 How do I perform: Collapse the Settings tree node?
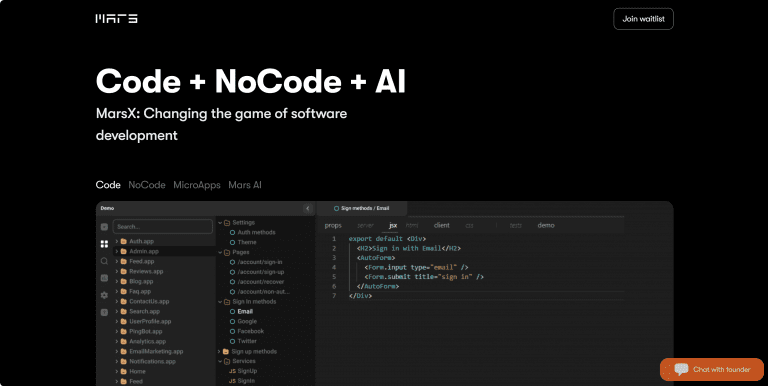coord(220,223)
